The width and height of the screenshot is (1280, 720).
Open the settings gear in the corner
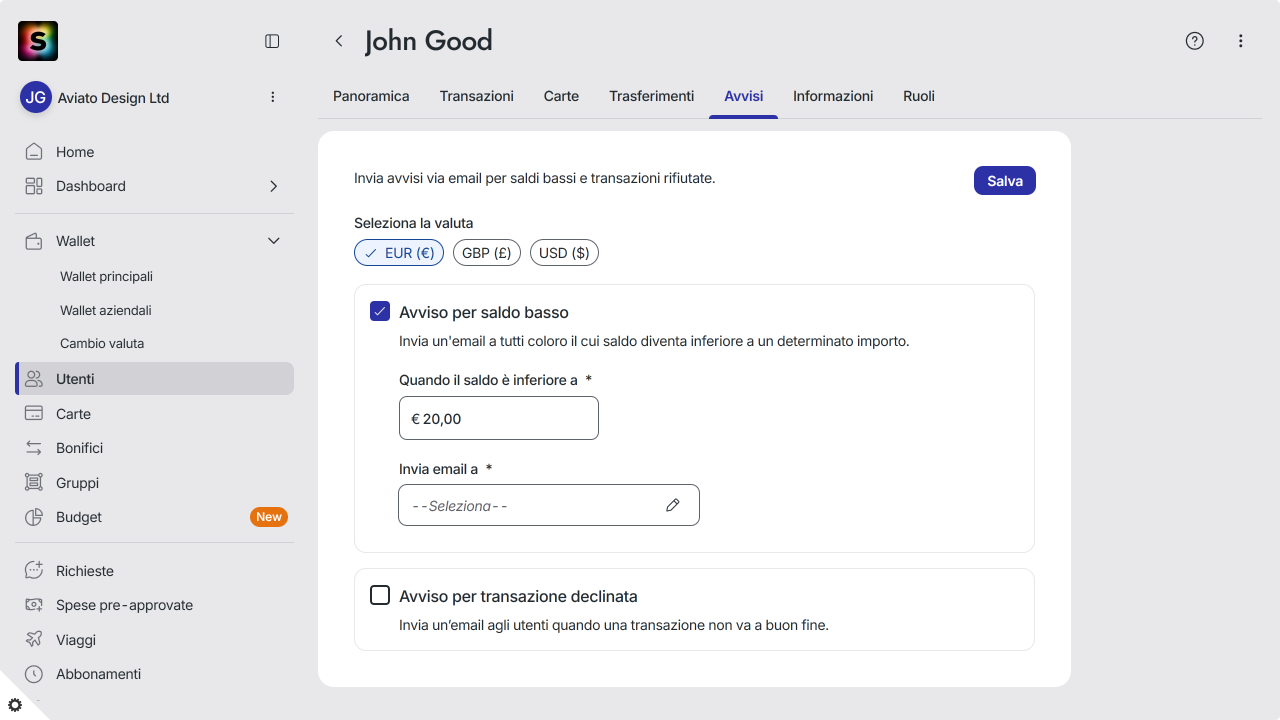15,705
